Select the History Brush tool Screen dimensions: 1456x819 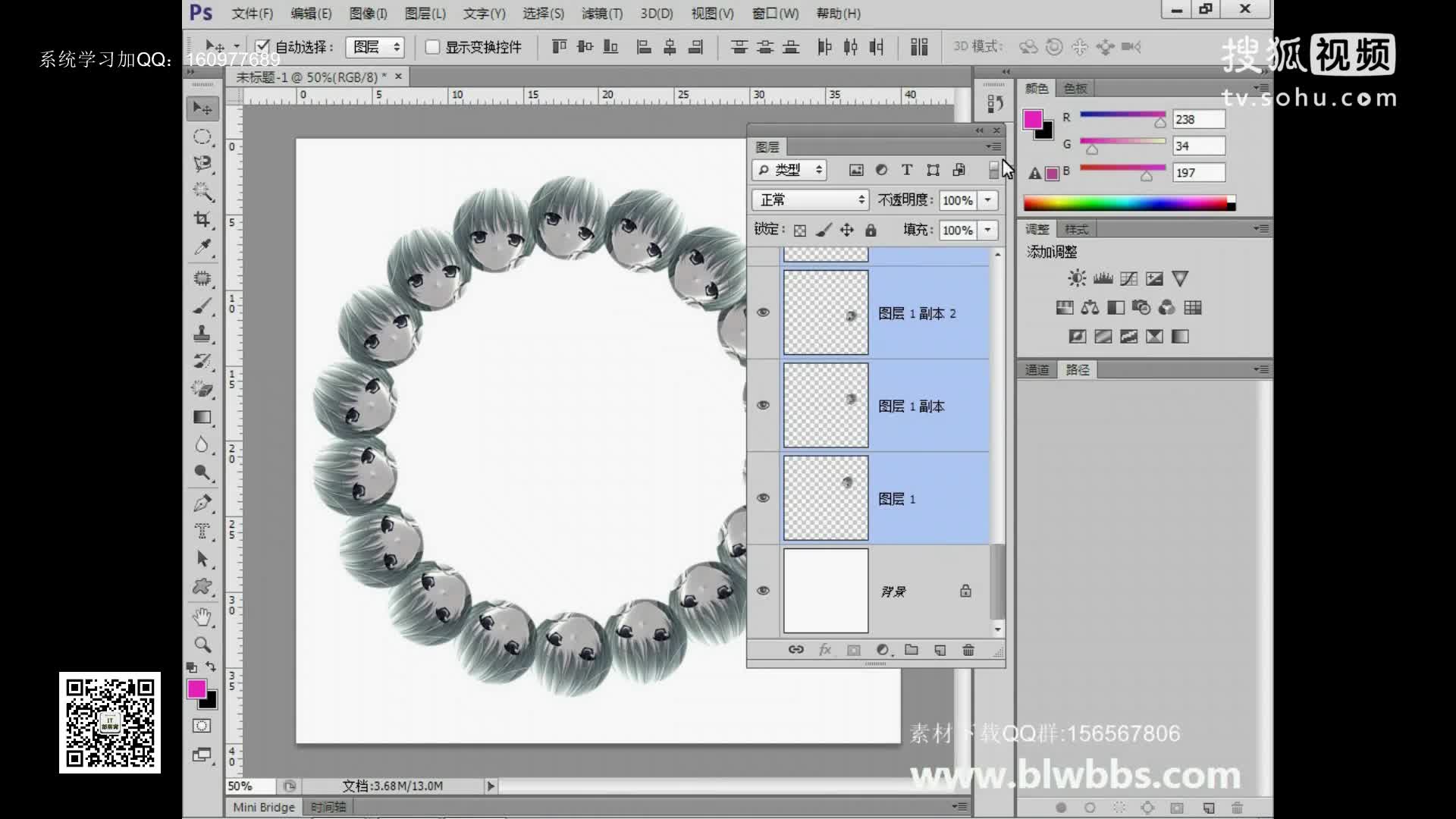(202, 361)
